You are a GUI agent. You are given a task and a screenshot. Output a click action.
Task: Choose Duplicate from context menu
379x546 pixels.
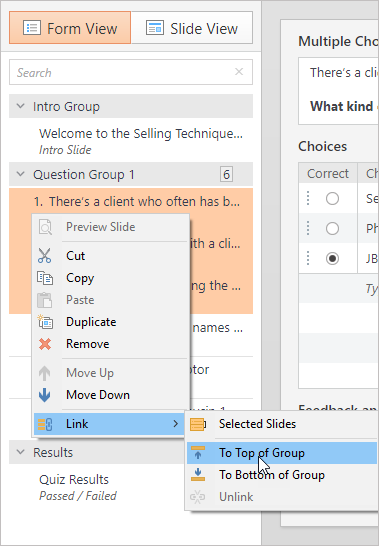click(x=111, y=322)
